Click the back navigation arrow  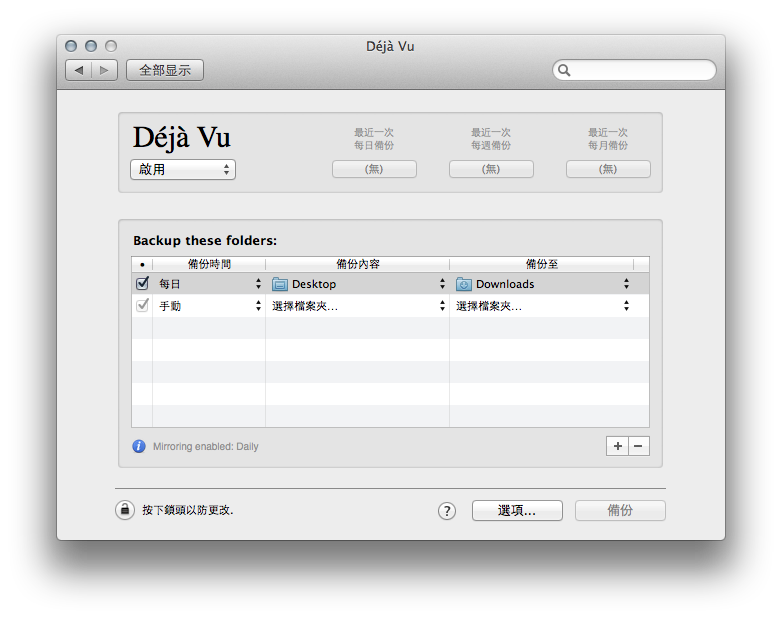(79, 70)
